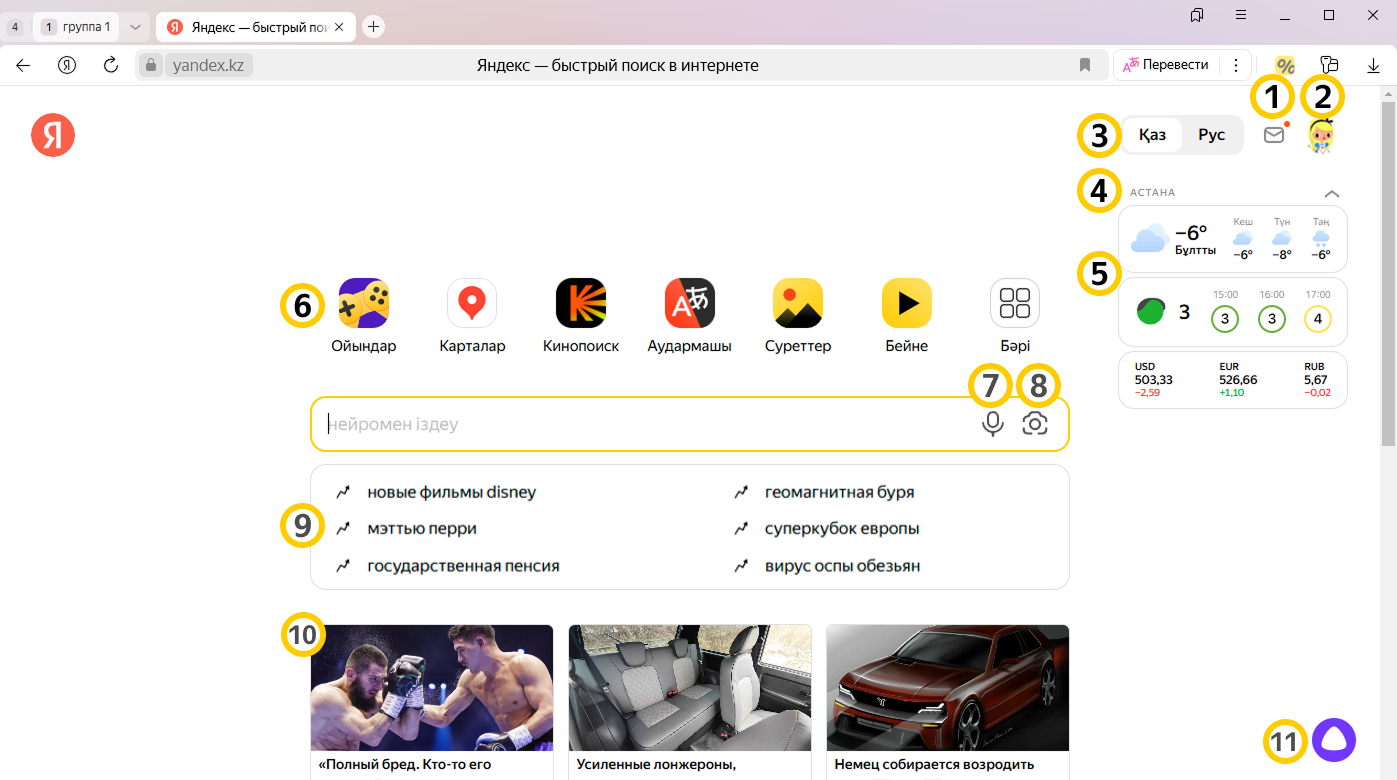Open trending query геомагнитная буря

(838, 492)
